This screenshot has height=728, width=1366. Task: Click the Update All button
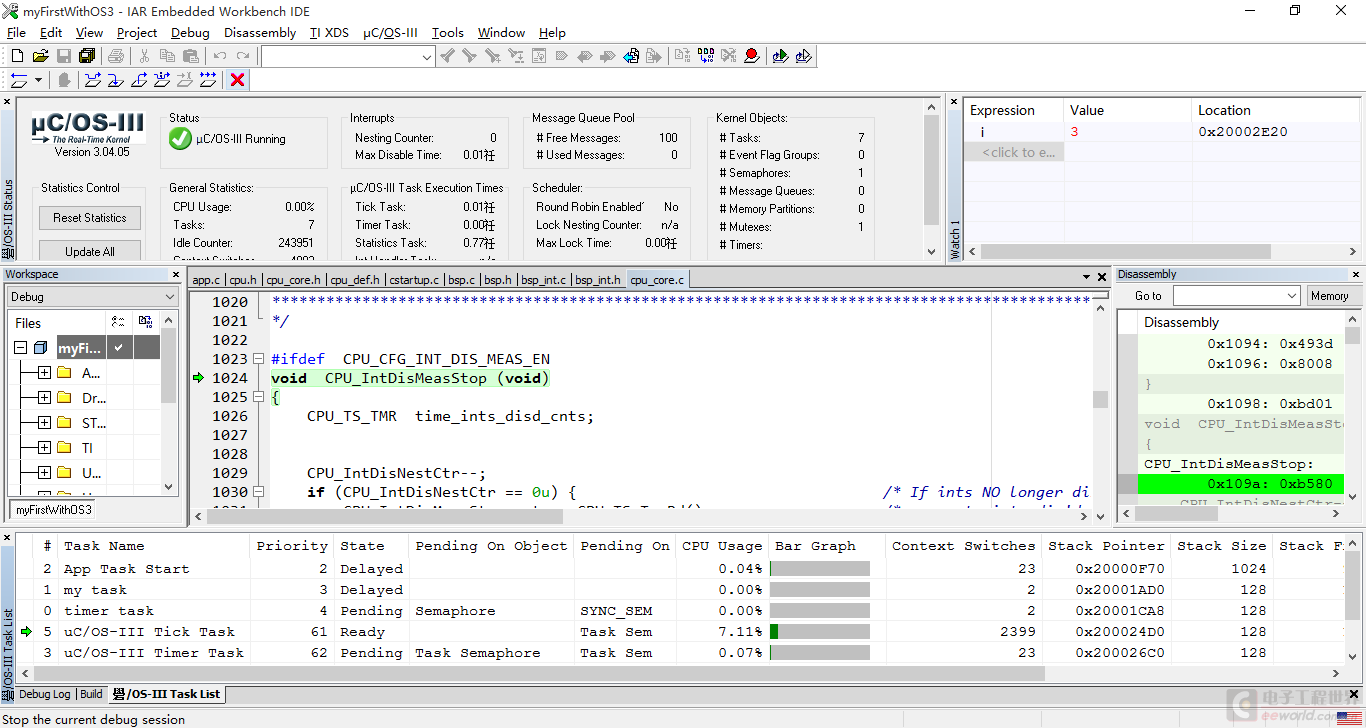point(90,251)
